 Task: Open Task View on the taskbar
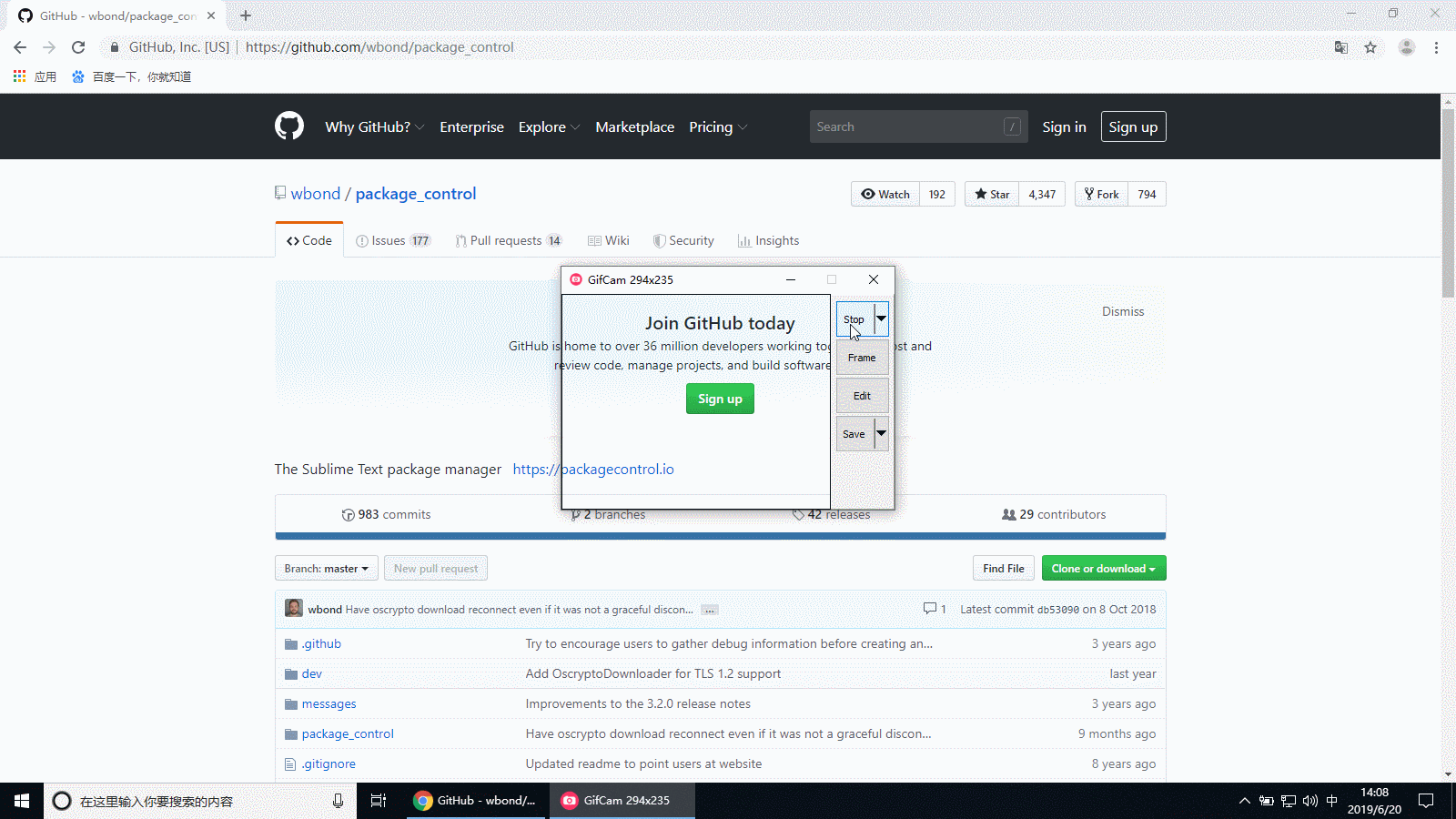(x=379, y=801)
